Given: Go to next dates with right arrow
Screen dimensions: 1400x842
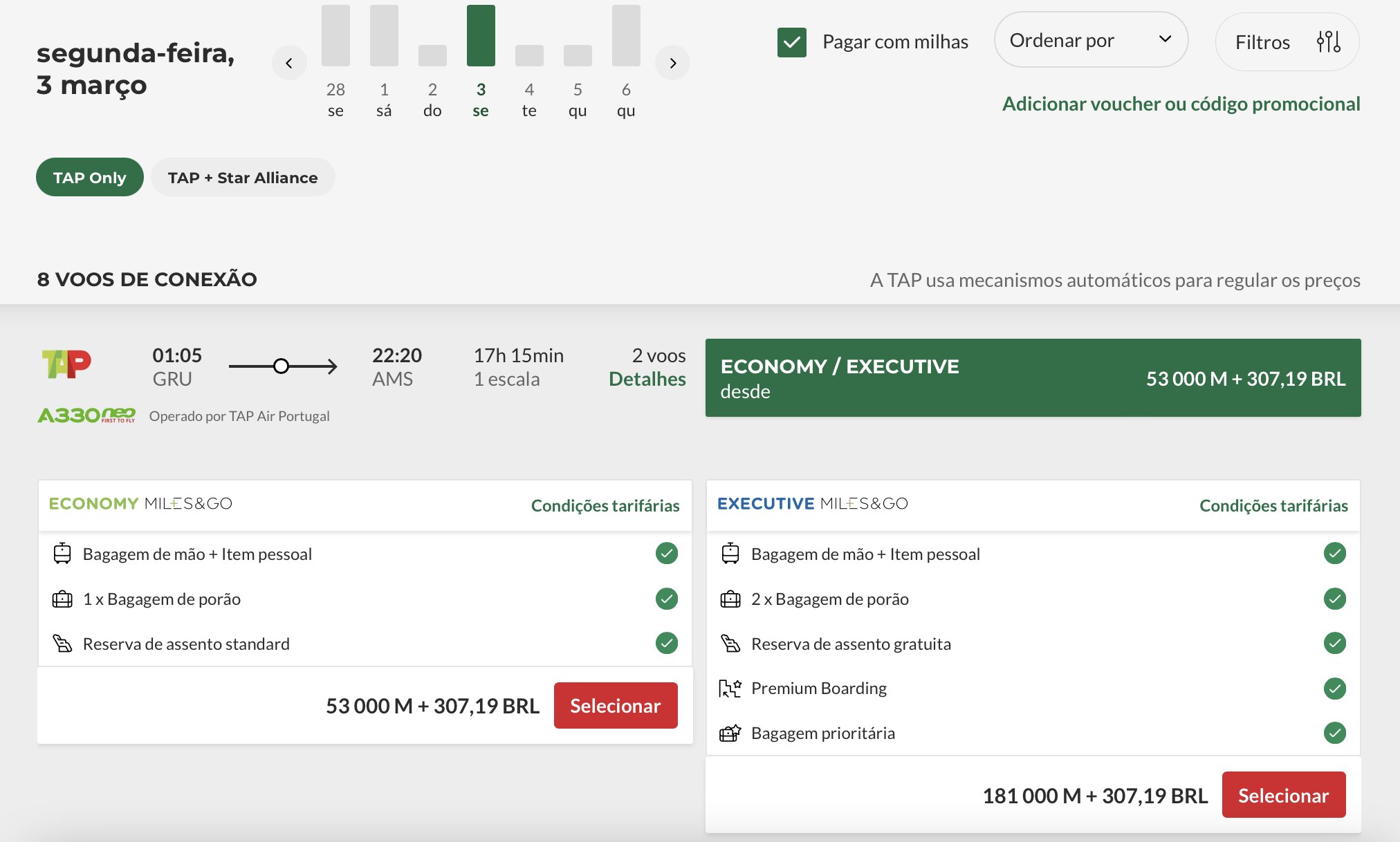Looking at the screenshot, I should [672, 63].
